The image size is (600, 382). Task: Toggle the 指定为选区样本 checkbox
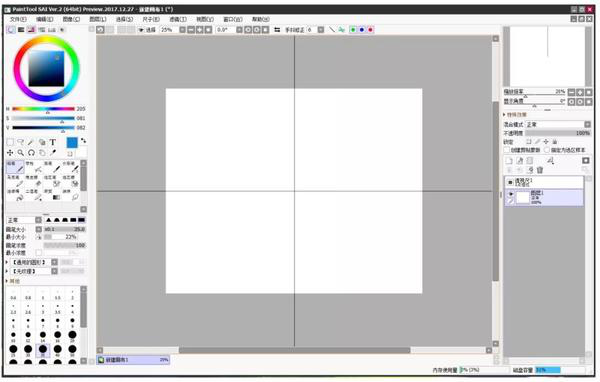(547, 150)
